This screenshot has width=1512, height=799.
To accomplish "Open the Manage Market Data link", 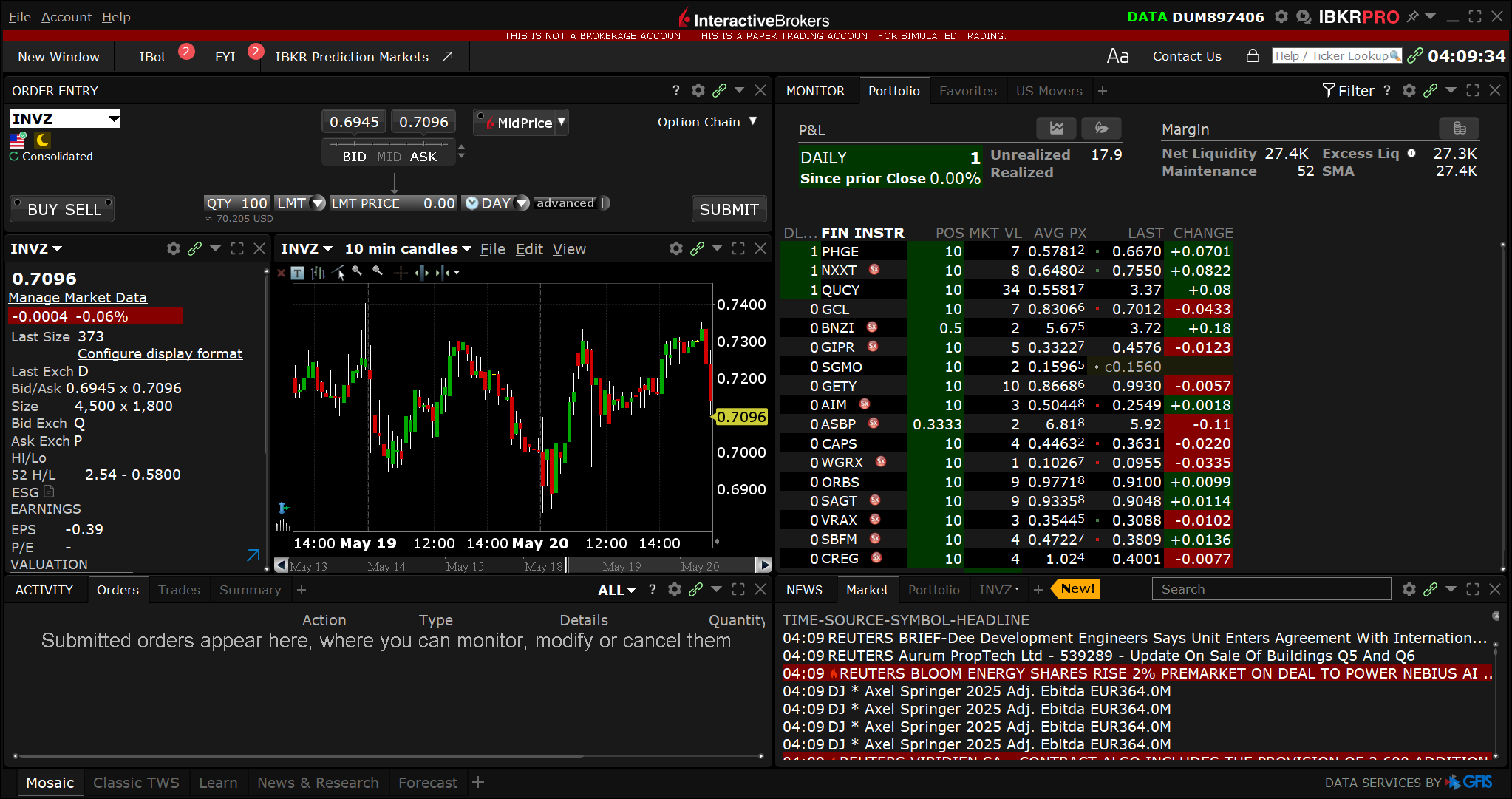I will [78, 297].
